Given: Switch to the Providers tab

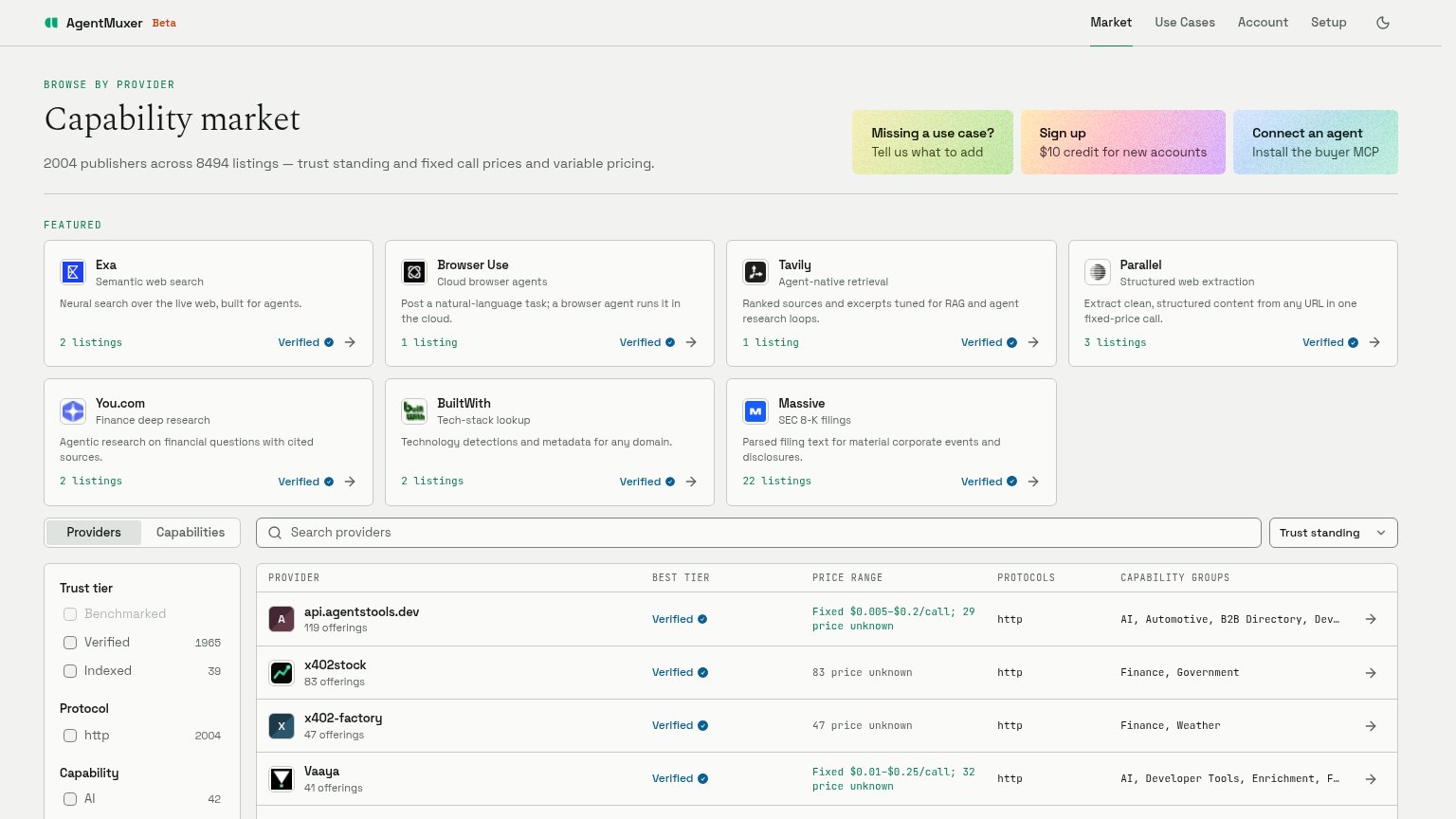Looking at the screenshot, I should (x=94, y=533).
